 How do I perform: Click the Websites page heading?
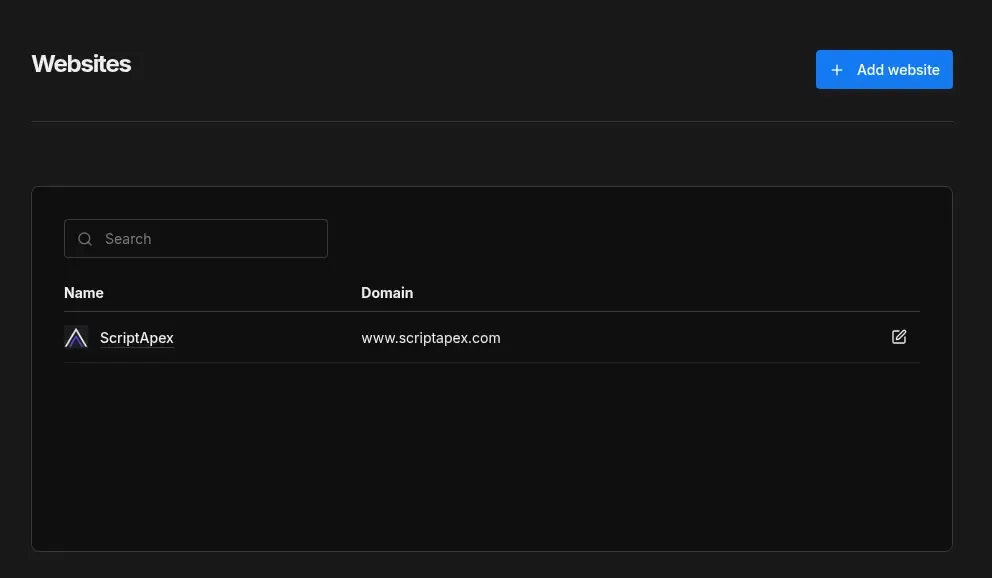coord(81,63)
